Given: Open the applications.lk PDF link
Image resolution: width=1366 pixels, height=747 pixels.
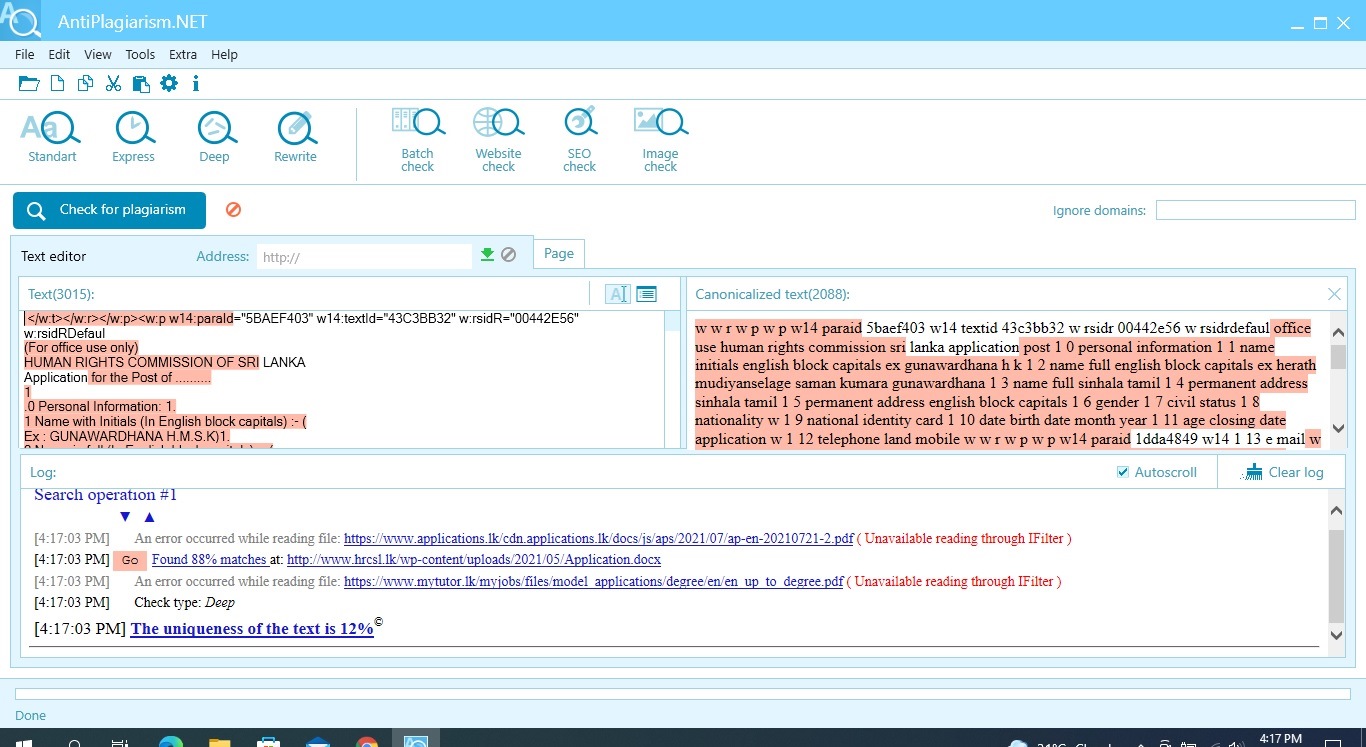Looking at the screenshot, I should click(x=598, y=538).
